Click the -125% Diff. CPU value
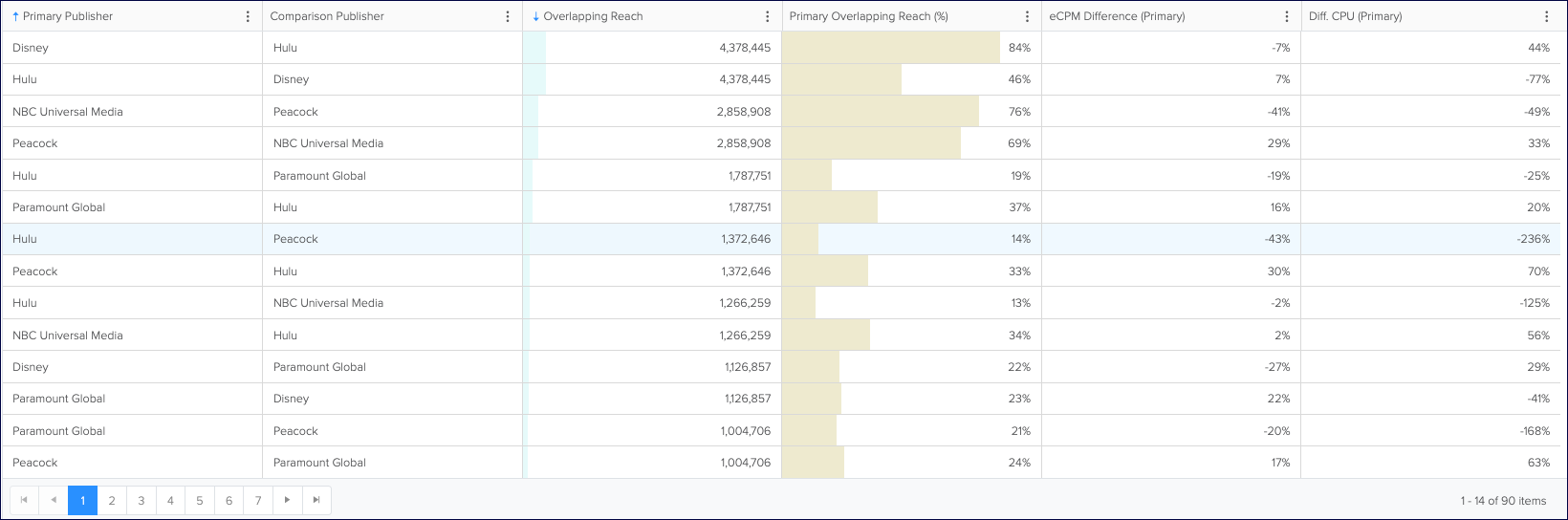Image resolution: width=1568 pixels, height=520 pixels. [1535, 303]
